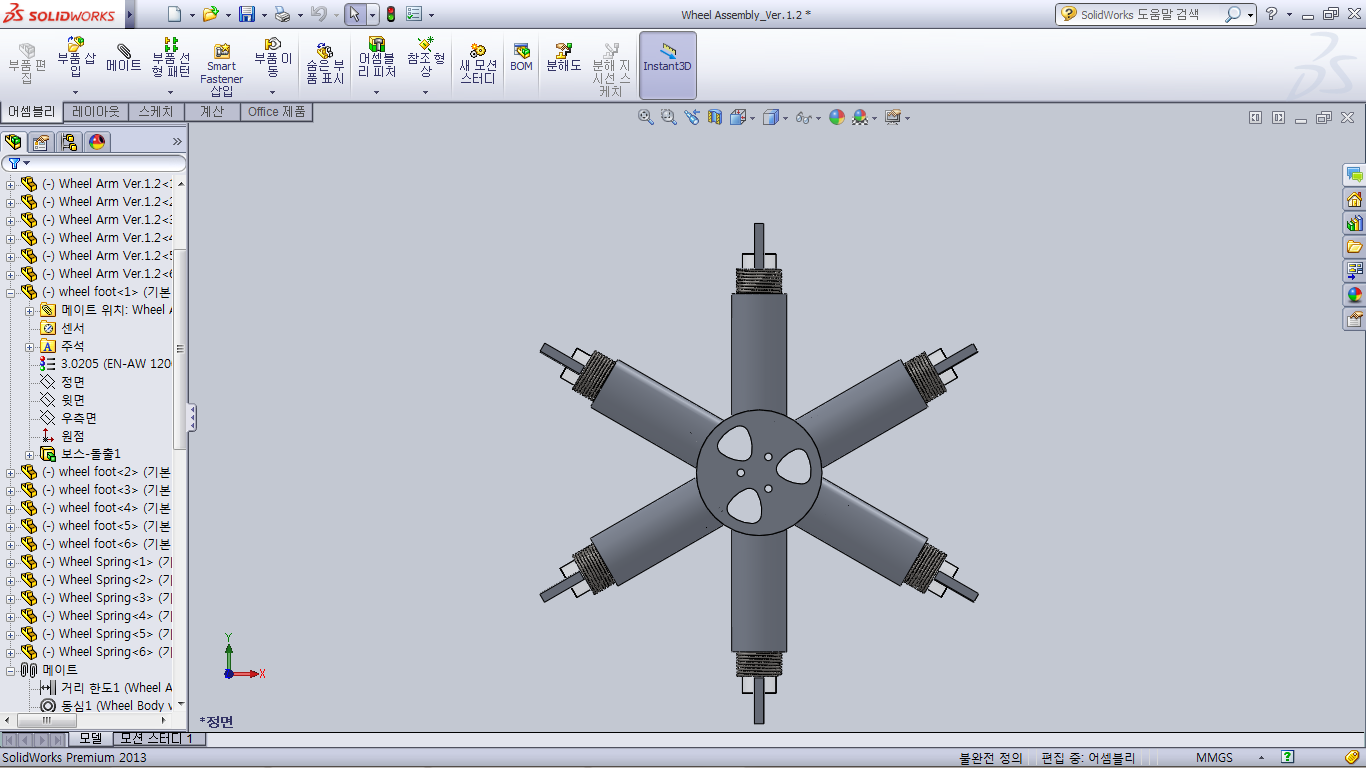Collapse the 메이트 mates folder
The height and width of the screenshot is (768, 1366).
[x=11, y=670]
